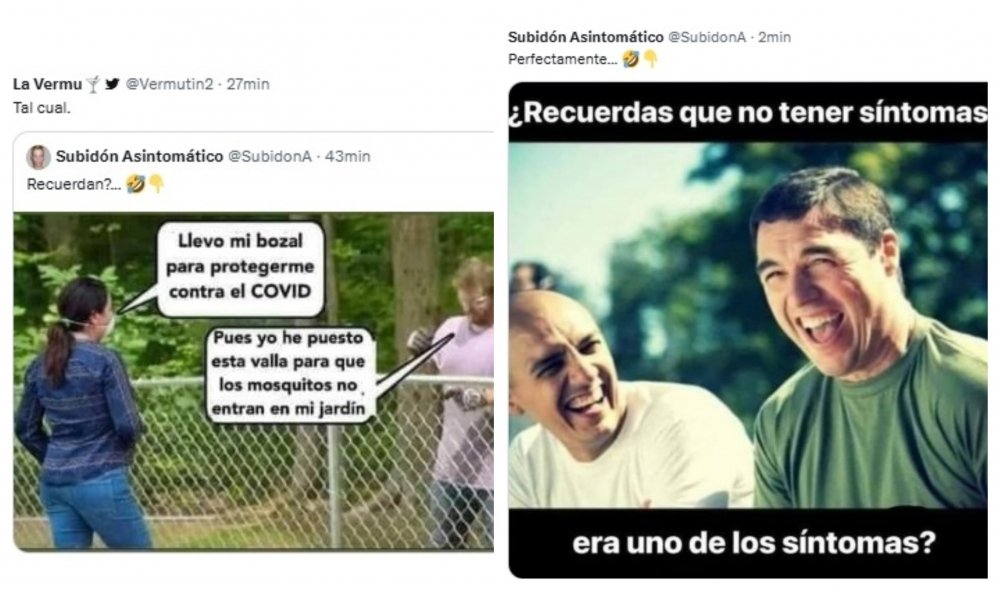Click the laughing emoji after Recuerdan?
This screenshot has height=600, width=1000.
click(x=135, y=184)
